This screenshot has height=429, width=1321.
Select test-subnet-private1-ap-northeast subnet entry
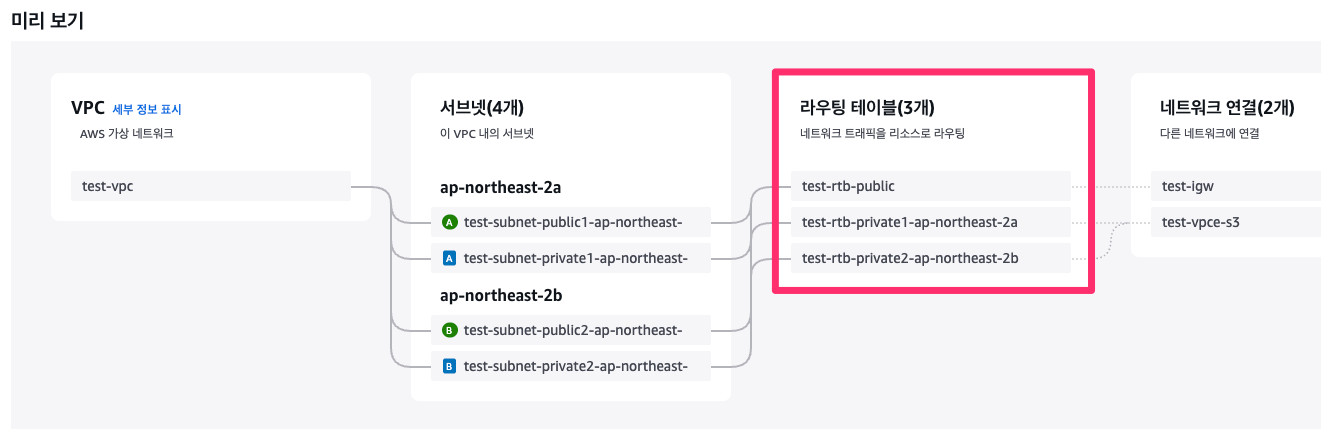pos(571,258)
